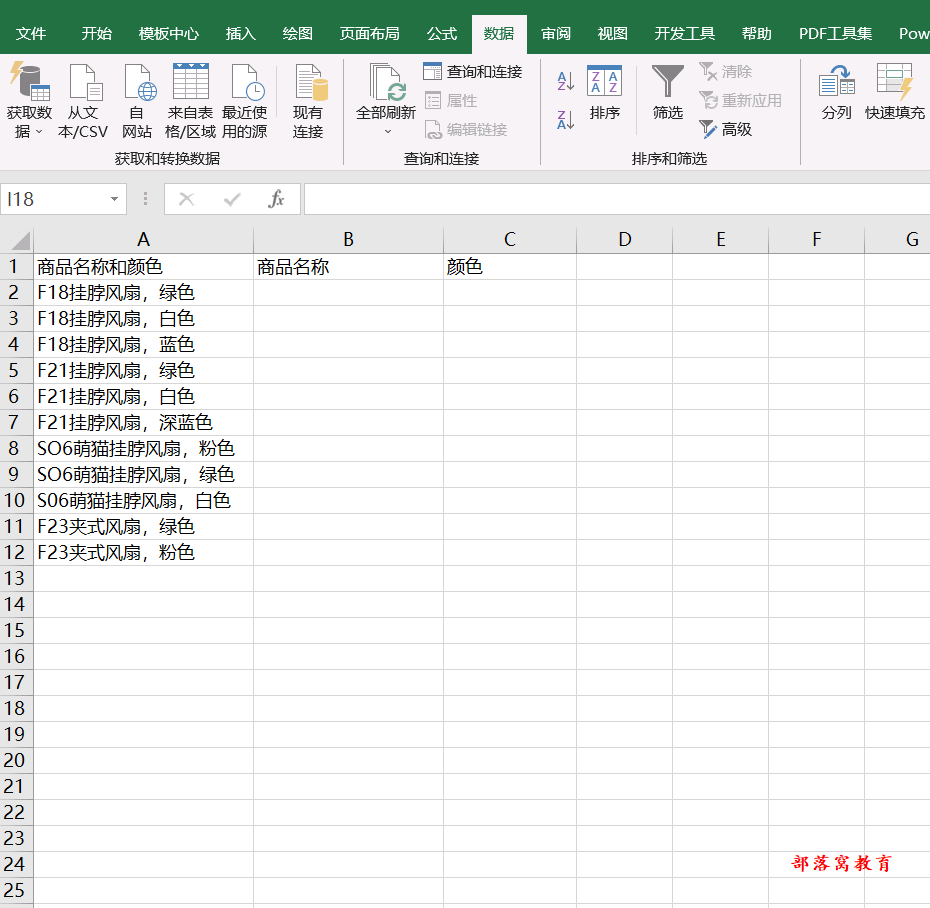Click the Select All corner triangle
Viewport: 930px width, 908px height.
pyautogui.click(x=21, y=240)
